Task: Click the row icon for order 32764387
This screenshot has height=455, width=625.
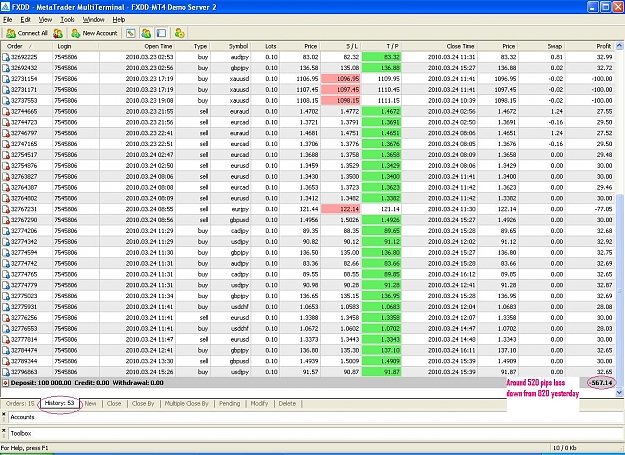Action: [6, 188]
